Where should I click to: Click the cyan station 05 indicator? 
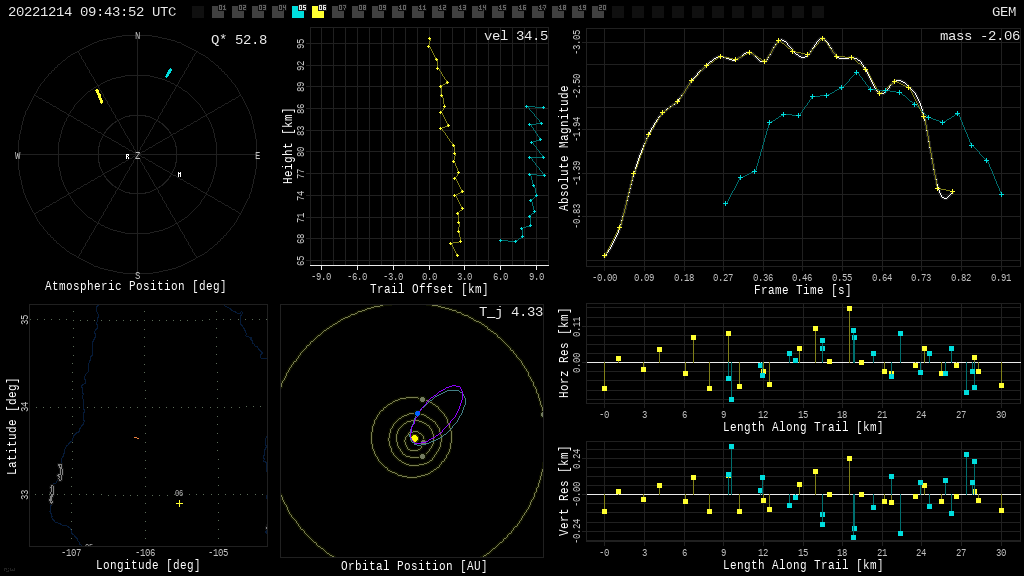click(x=298, y=12)
